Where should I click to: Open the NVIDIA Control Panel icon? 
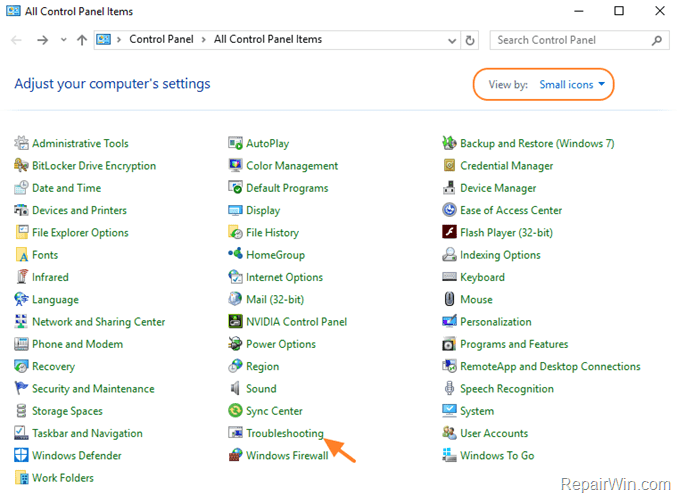coord(235,321)
